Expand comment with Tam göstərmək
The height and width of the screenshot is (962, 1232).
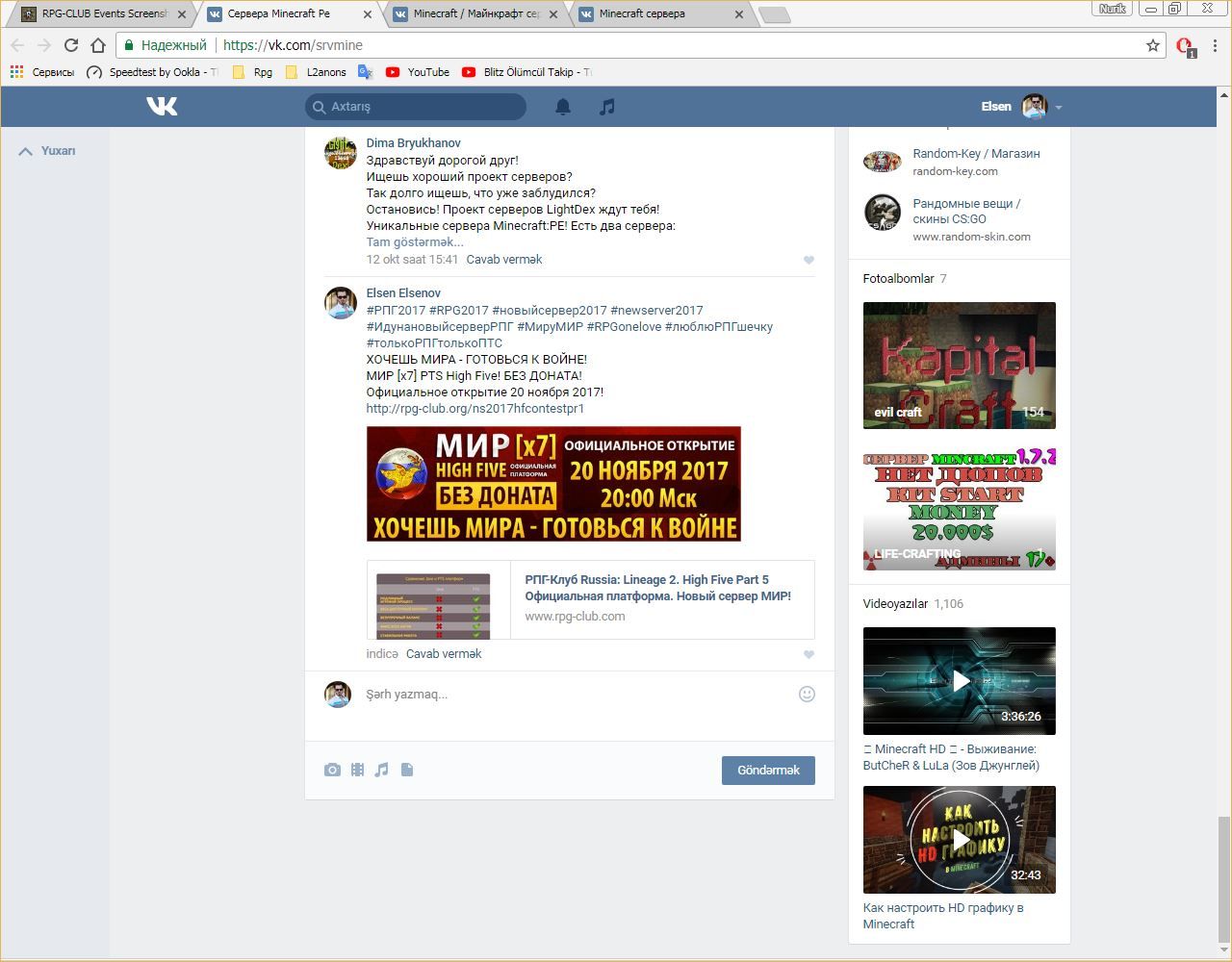coord(415,242)
